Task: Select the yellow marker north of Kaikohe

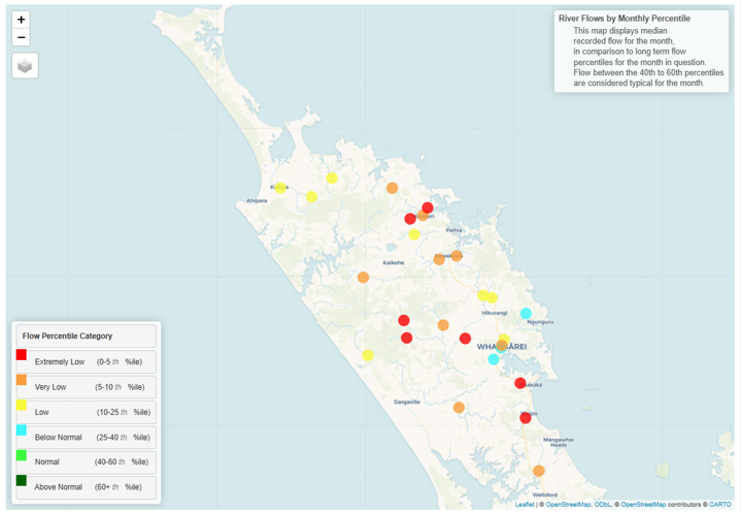Action: [x=414, y=234]
